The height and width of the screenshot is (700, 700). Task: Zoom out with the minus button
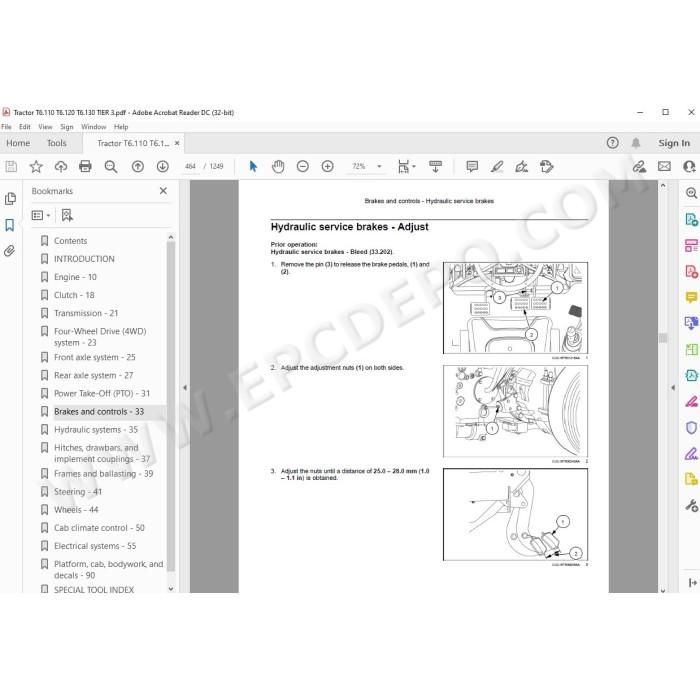click(x=303, y=167)
